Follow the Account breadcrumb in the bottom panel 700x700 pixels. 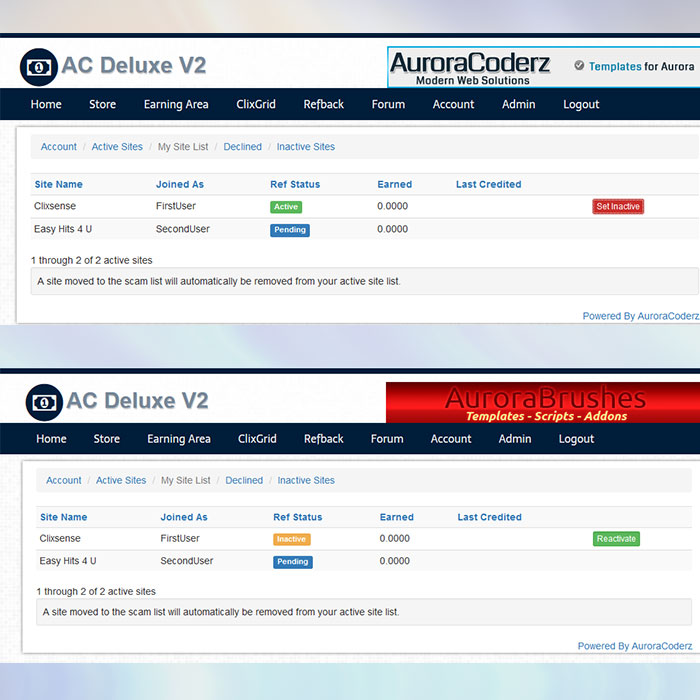pos(64,480)
